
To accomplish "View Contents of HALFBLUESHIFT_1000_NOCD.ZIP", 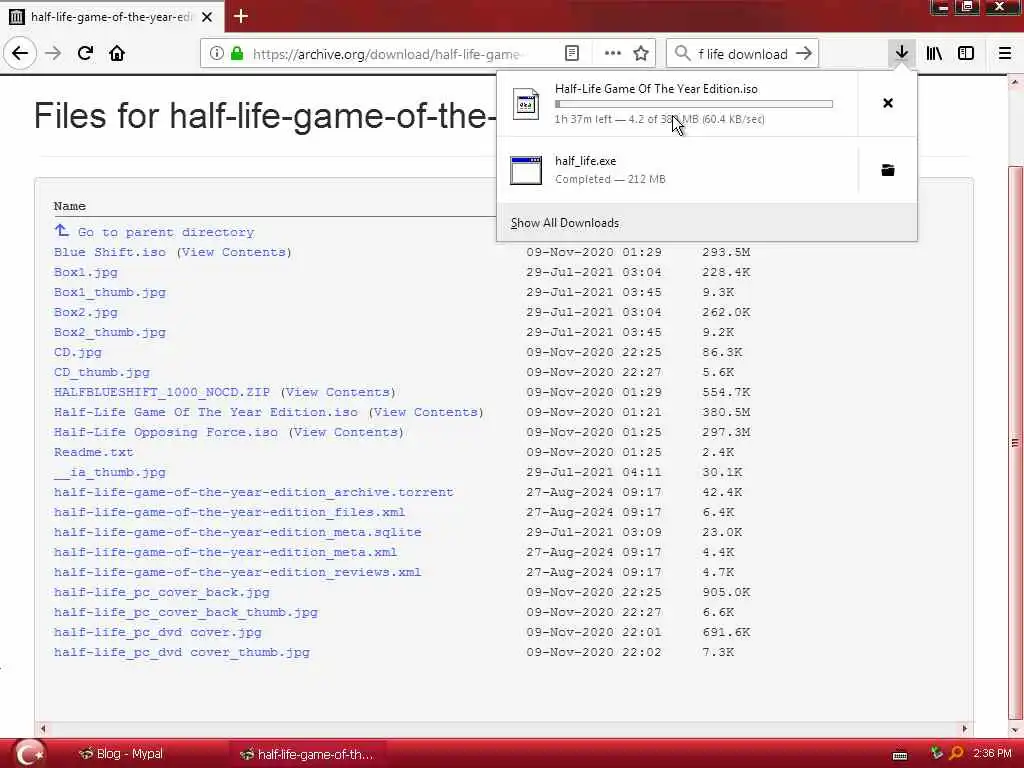I will click(x=338, y=392).
